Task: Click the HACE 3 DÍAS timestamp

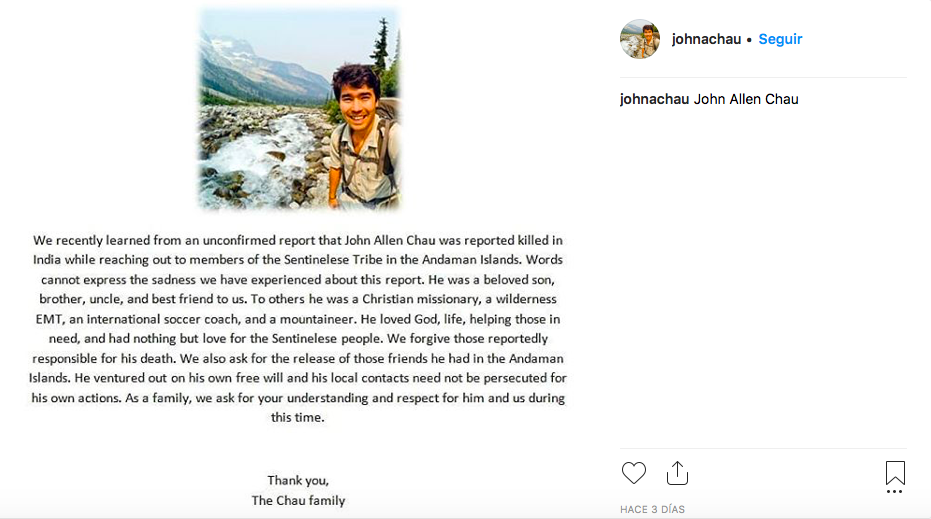Action: click(x=652, y=509)
